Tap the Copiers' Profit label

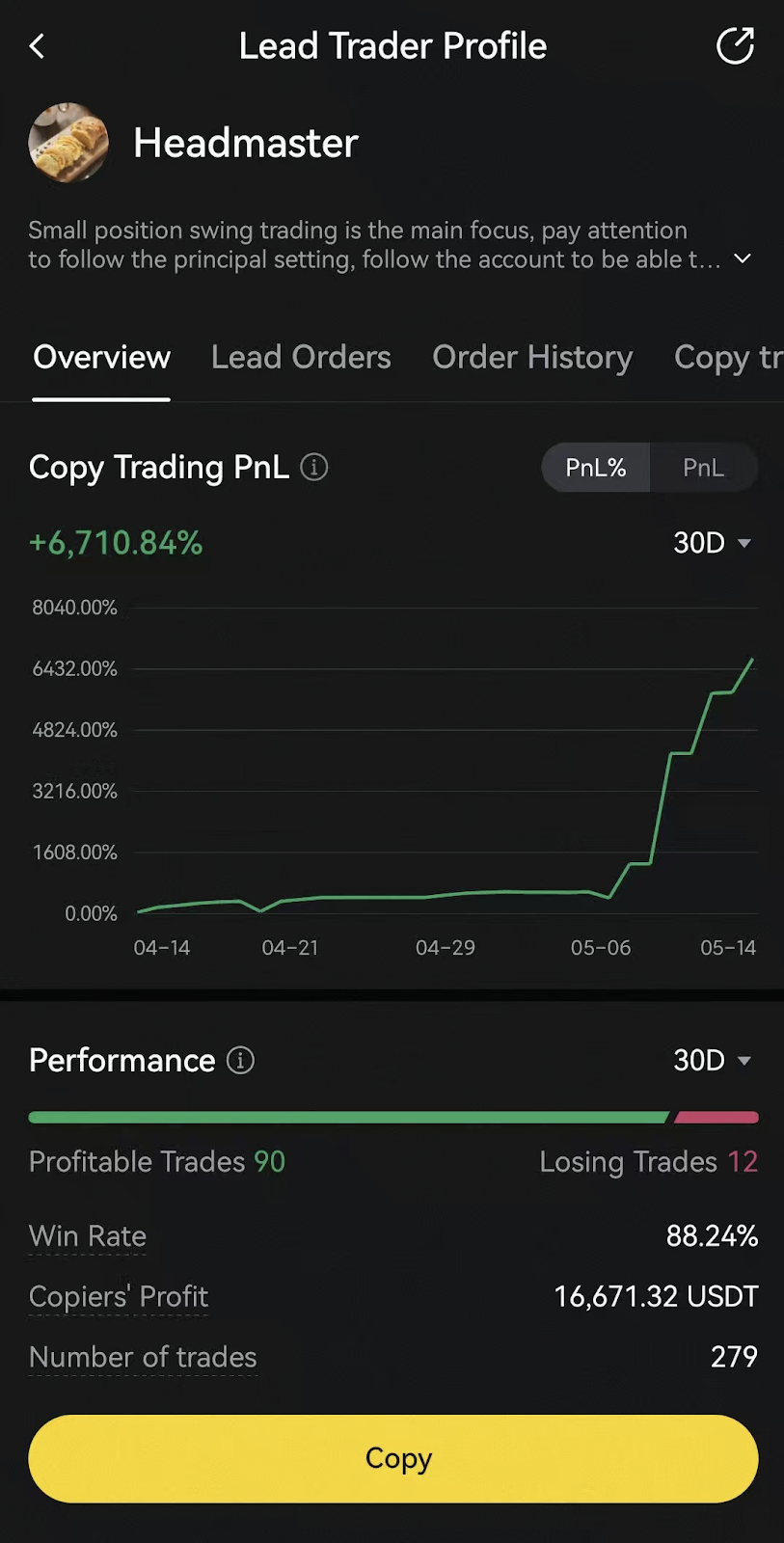tap(119, 1297)
